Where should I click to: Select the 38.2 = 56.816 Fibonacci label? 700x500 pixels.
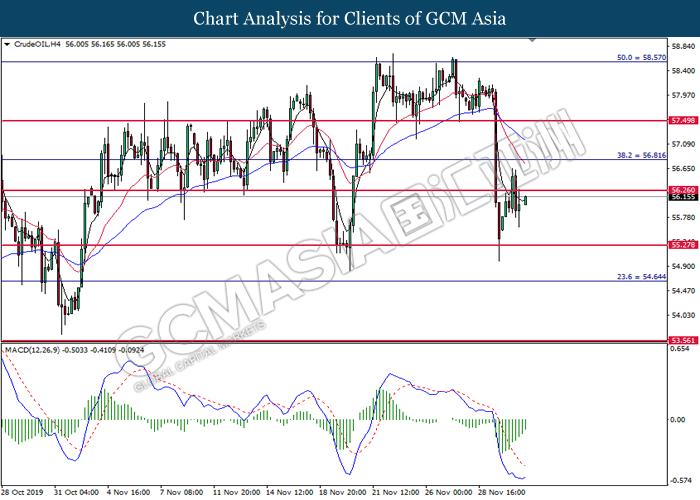pyautogui.click(x=641, y=155)
